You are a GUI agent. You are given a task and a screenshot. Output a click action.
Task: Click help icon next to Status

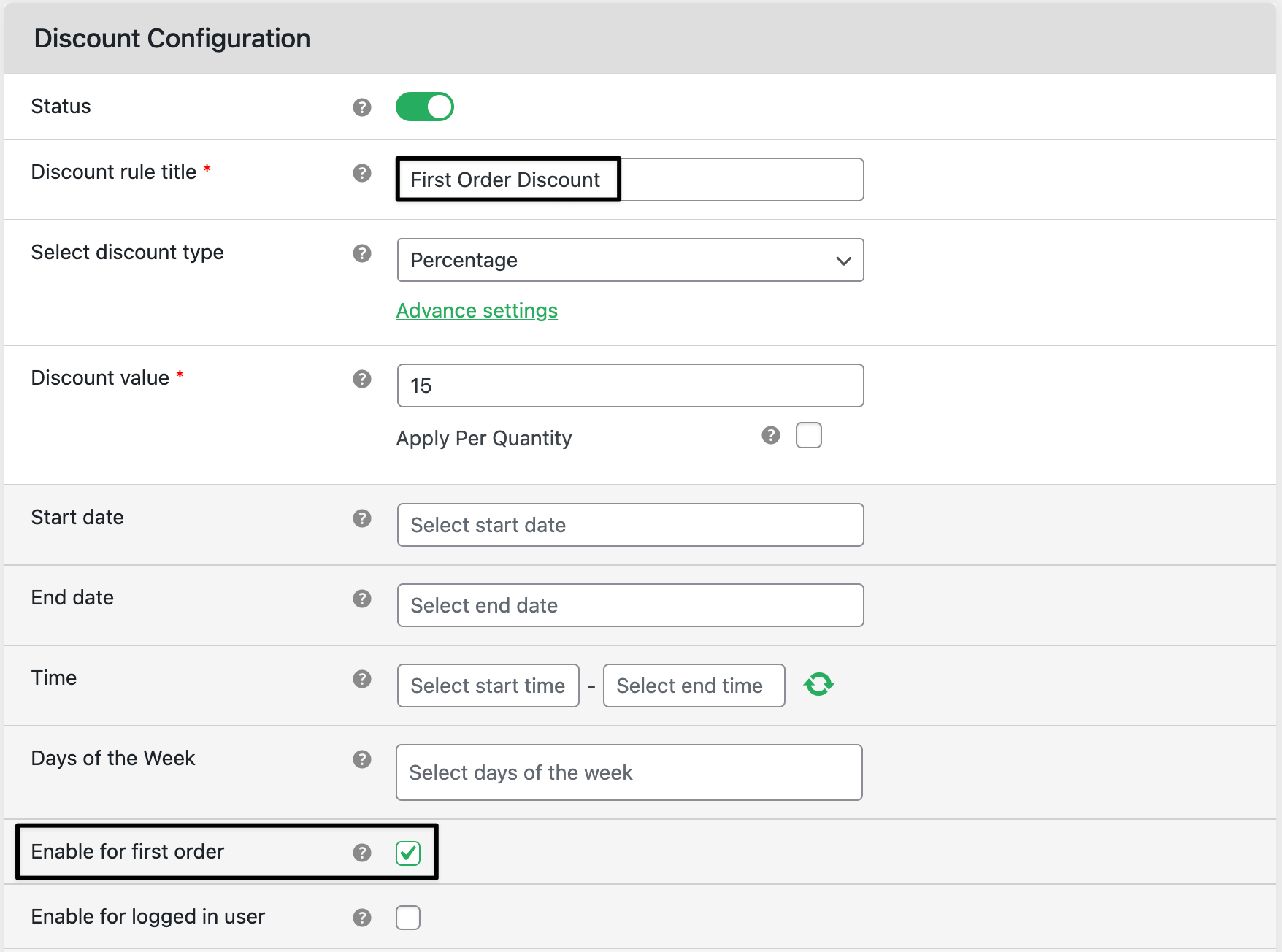pos(362,107)
